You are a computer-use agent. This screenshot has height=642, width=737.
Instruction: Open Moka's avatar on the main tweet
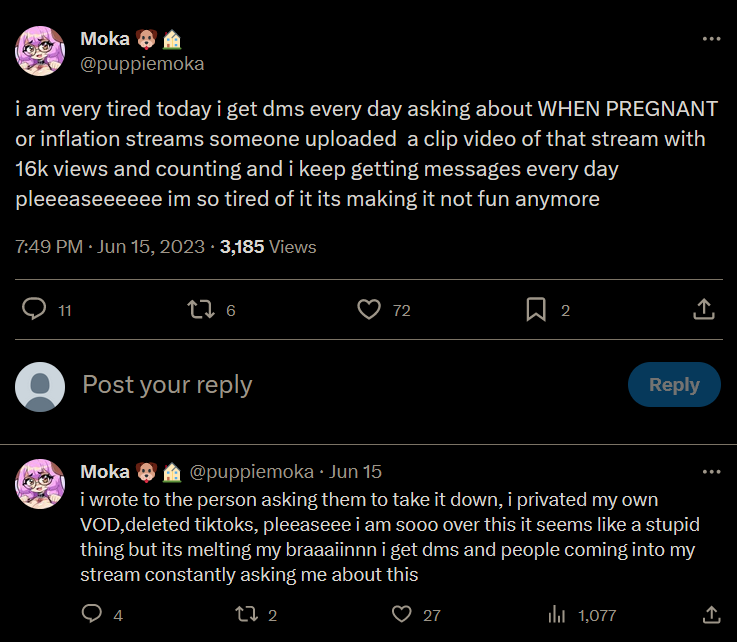(x=41, y=51)
